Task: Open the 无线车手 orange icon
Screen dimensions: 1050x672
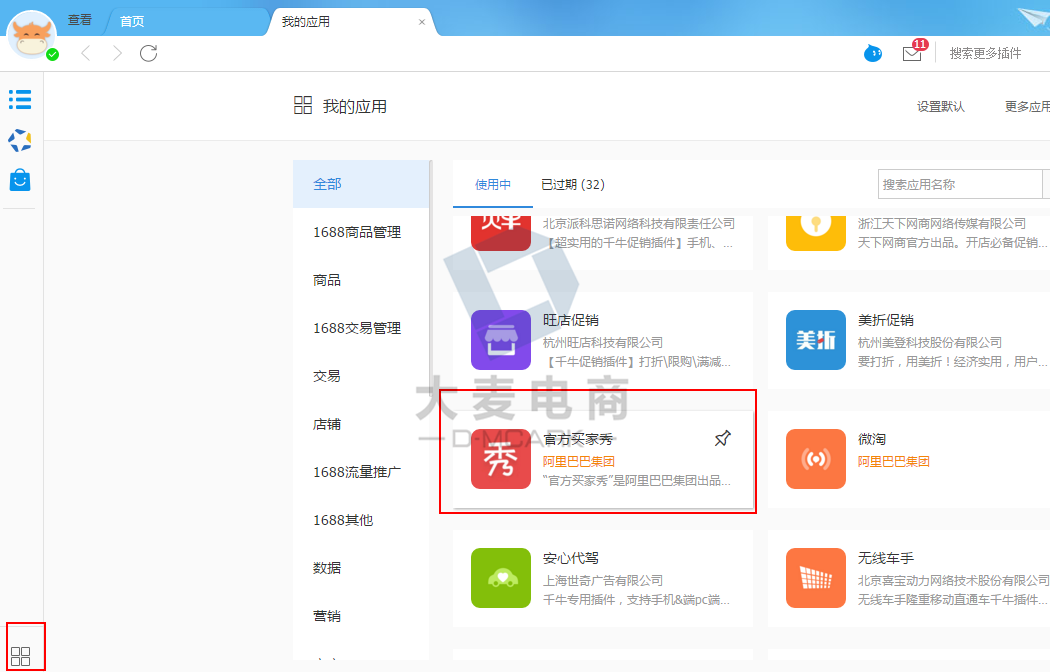Action: tap(816, 578)
